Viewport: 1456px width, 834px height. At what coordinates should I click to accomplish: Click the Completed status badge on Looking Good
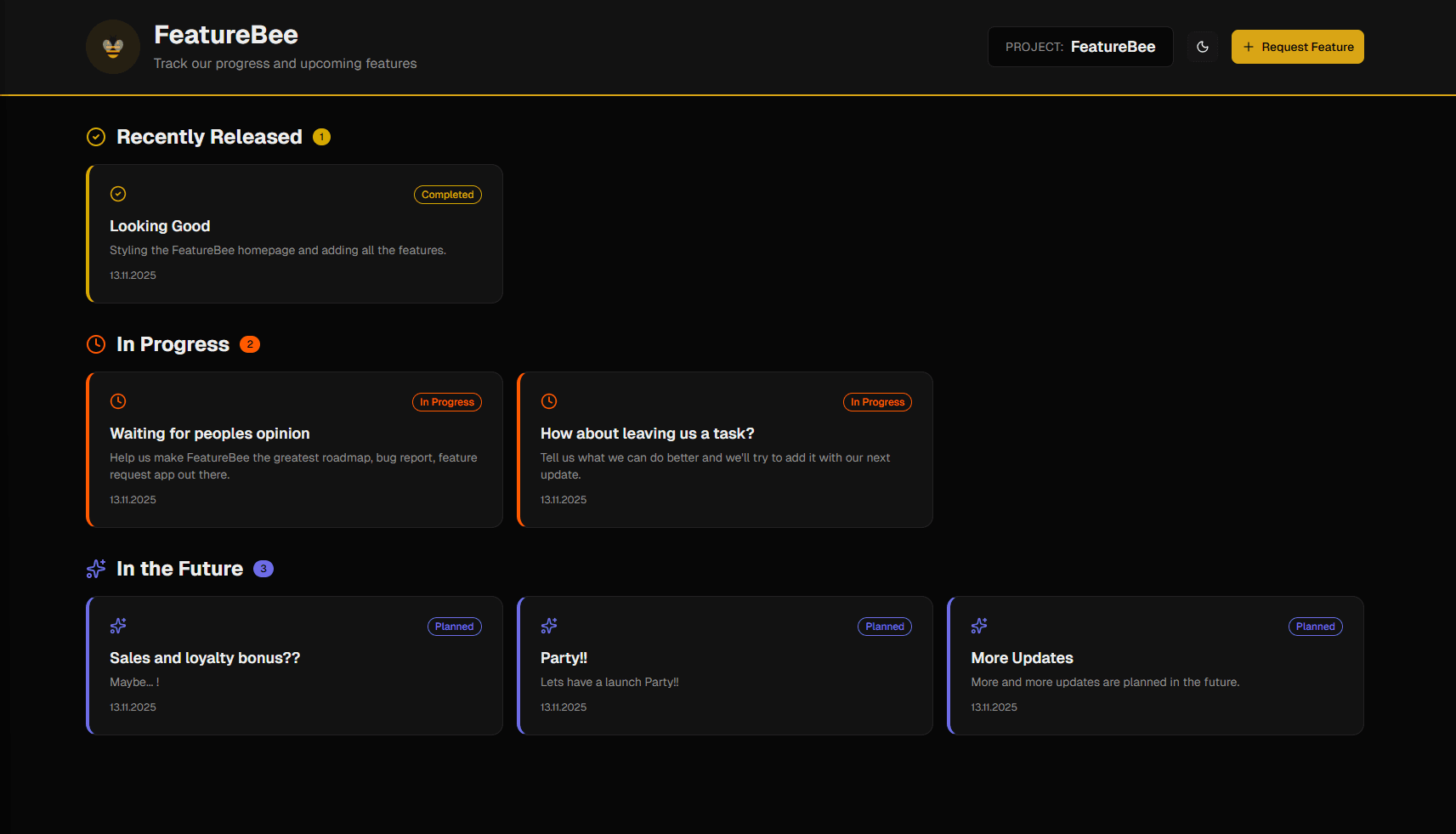pos(447,195)
